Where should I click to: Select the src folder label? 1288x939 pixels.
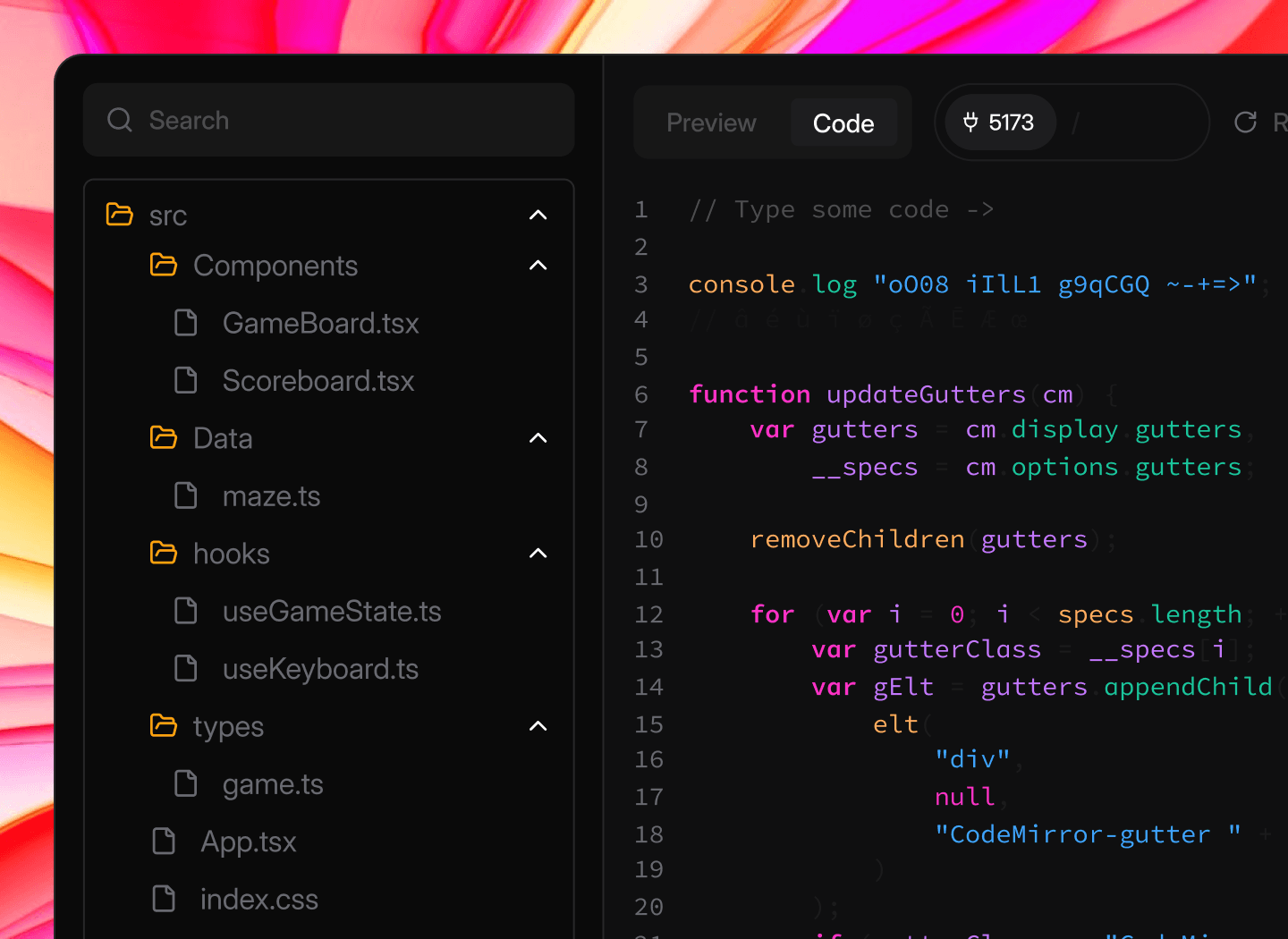click(x=168, y=216)
